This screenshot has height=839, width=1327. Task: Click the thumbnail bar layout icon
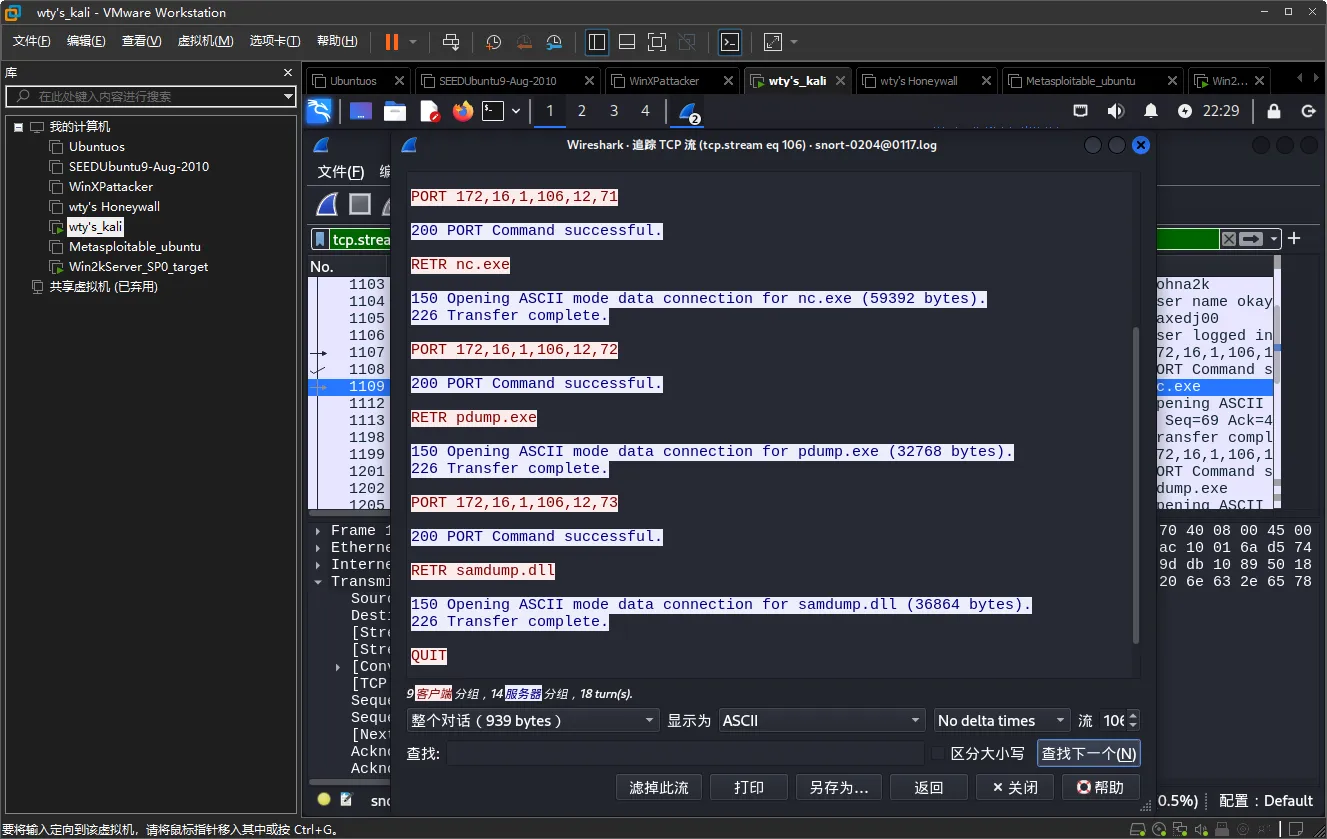627,42
